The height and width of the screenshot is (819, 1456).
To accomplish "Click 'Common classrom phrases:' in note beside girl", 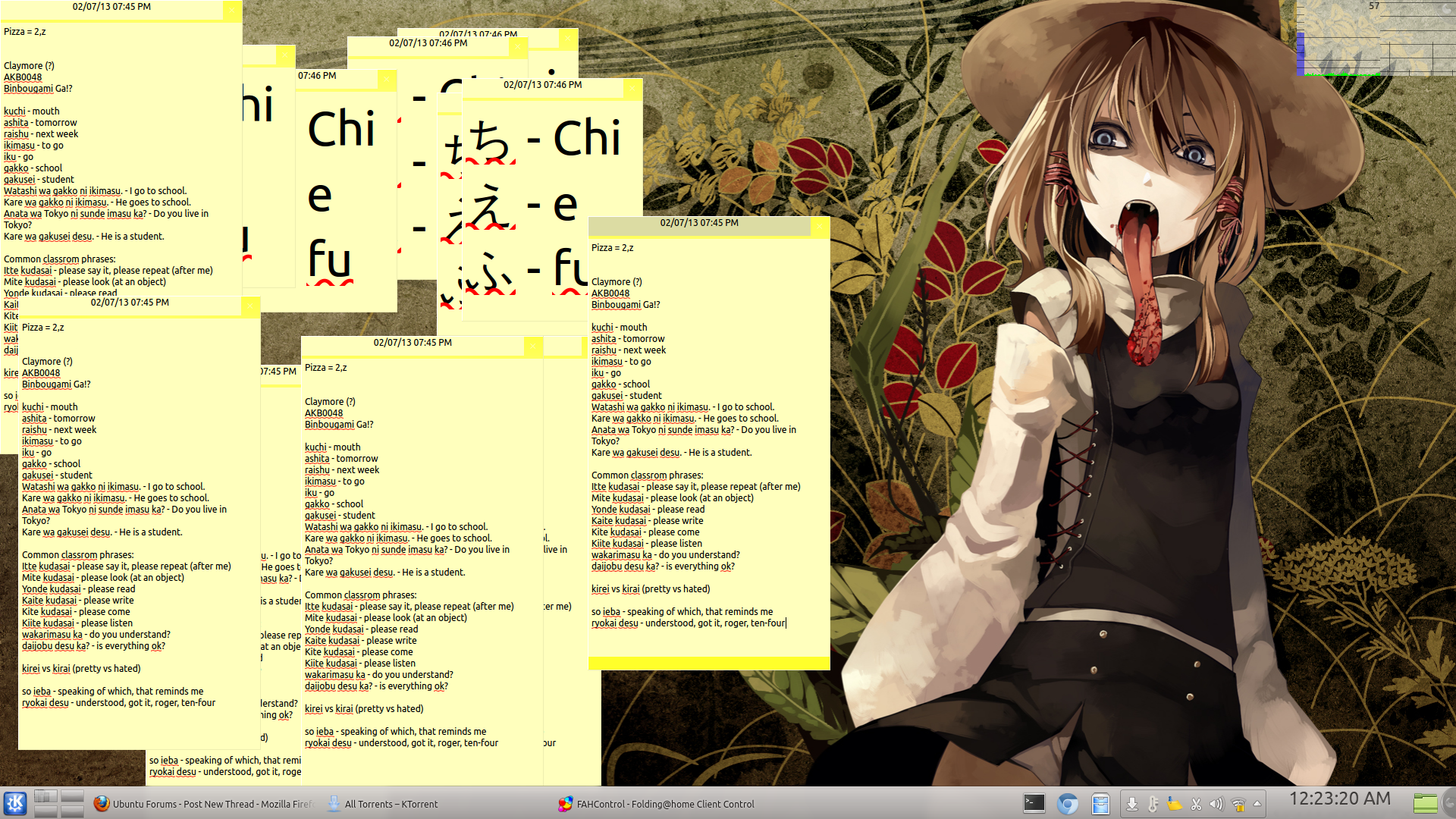I will click(647, 475).
